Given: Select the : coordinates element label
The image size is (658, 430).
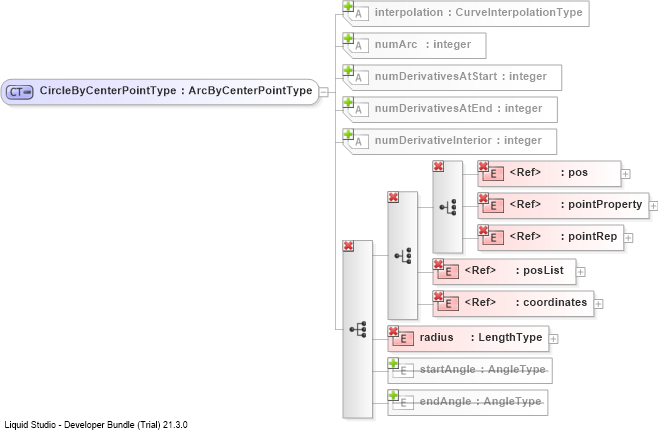Looking at the screenshot, I should coord(551,302).
